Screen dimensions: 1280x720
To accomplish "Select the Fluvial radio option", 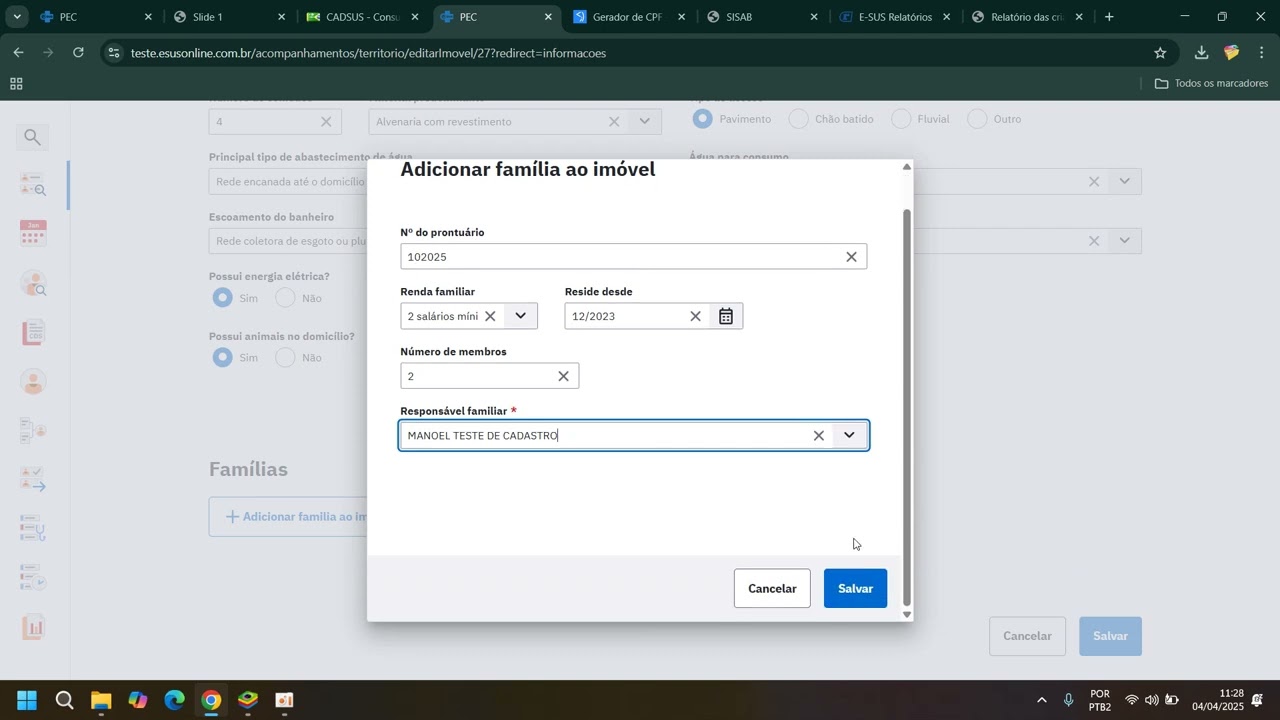I will [901, 119].
